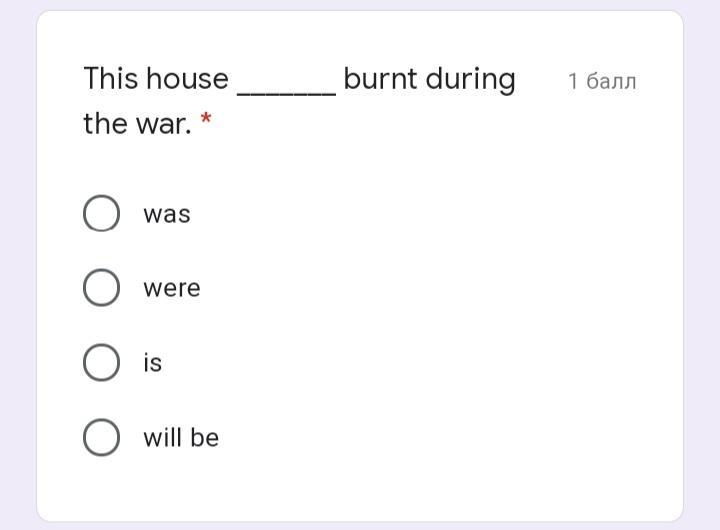Click the word "балл" in the points label
This screenshot has width=720, height=530.
(x=611, y=81)
